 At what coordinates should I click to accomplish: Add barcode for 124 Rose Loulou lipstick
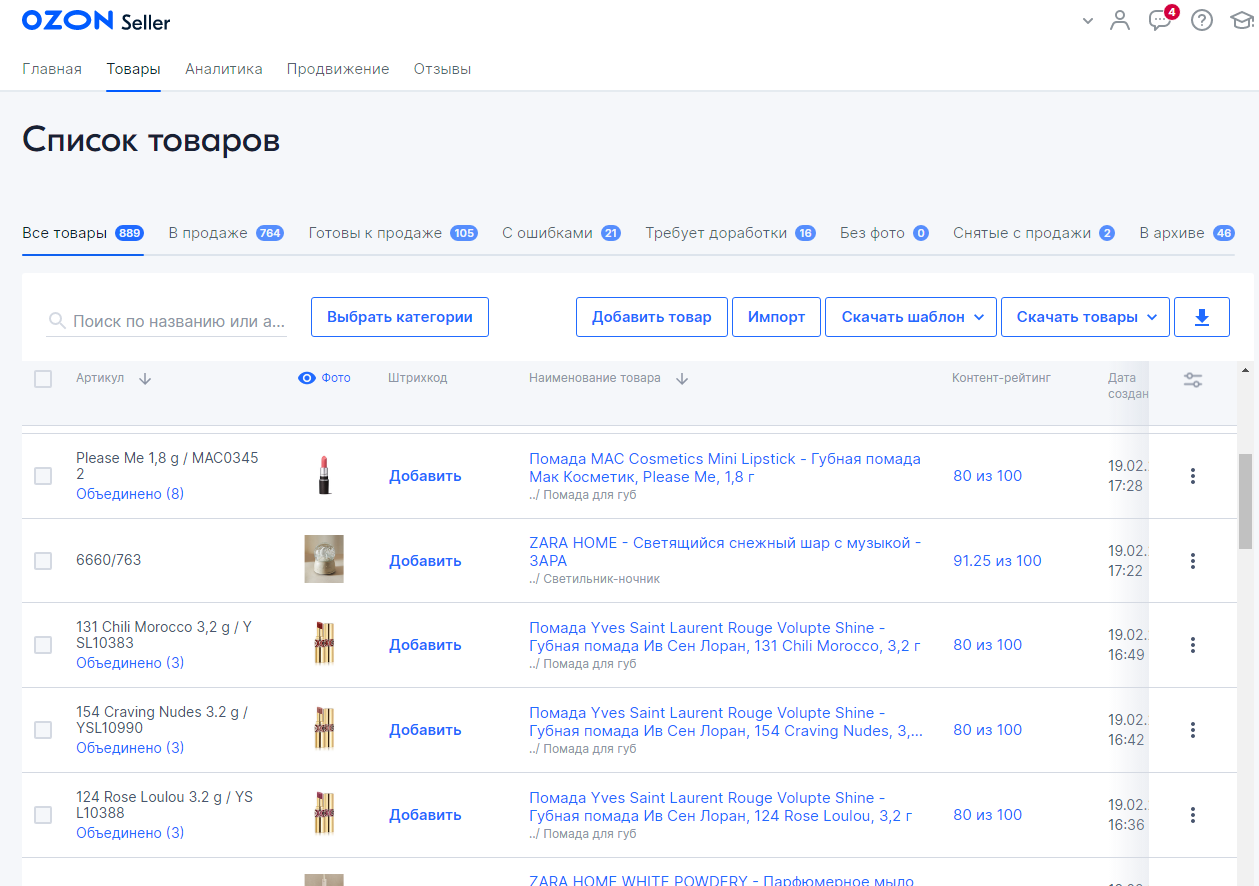(425, 815)
